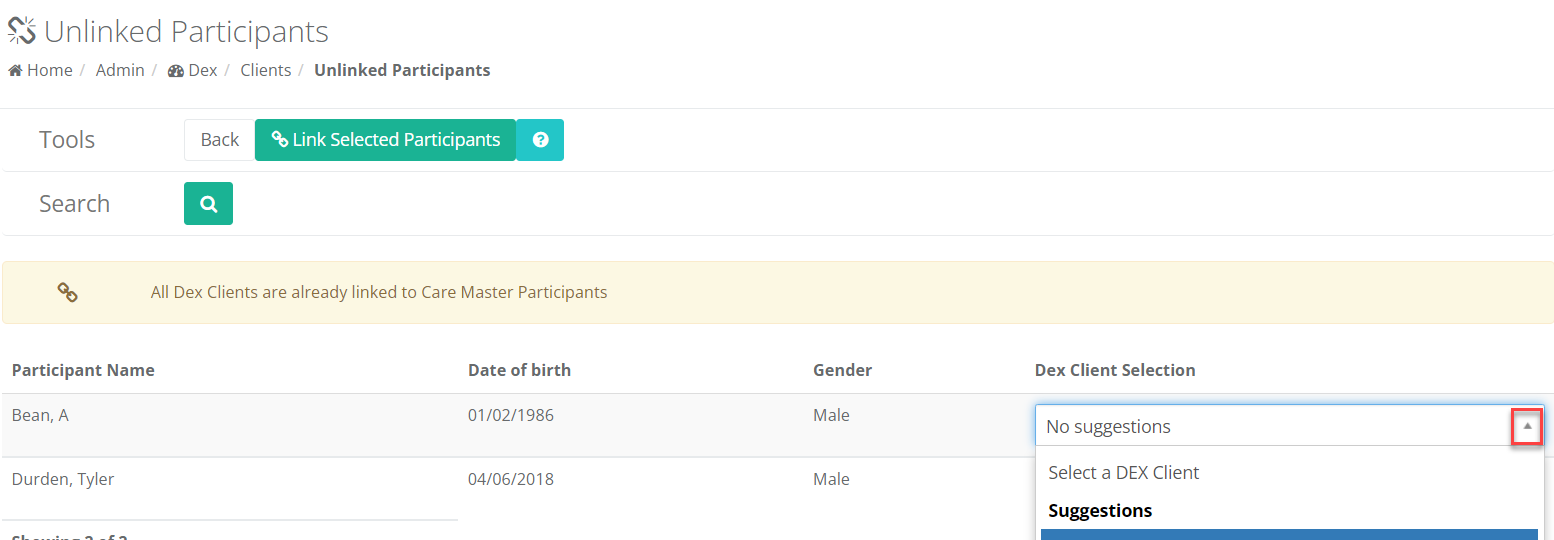Go to Home breadcrumb link
1554x540 pixels.
[49, 70]
